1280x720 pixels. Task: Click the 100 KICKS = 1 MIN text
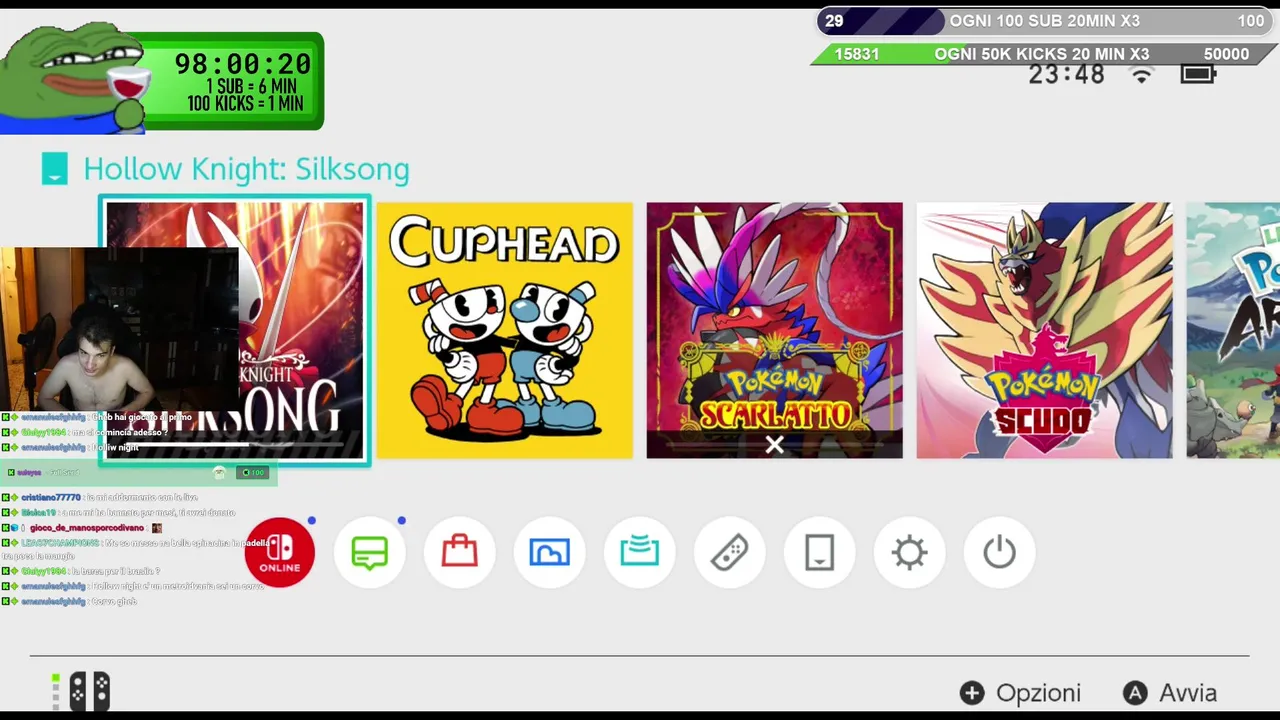[x=245, y=103]
